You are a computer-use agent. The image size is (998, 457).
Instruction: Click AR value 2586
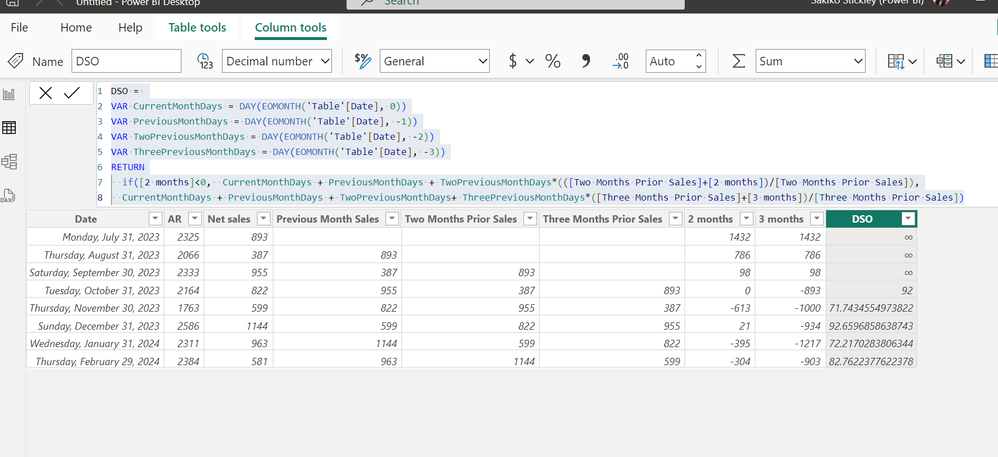click(x=183, y=326)
